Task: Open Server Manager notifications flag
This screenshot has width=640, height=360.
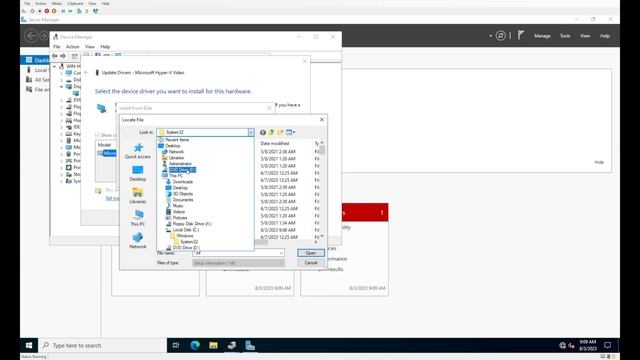Action: coord(521,36)
